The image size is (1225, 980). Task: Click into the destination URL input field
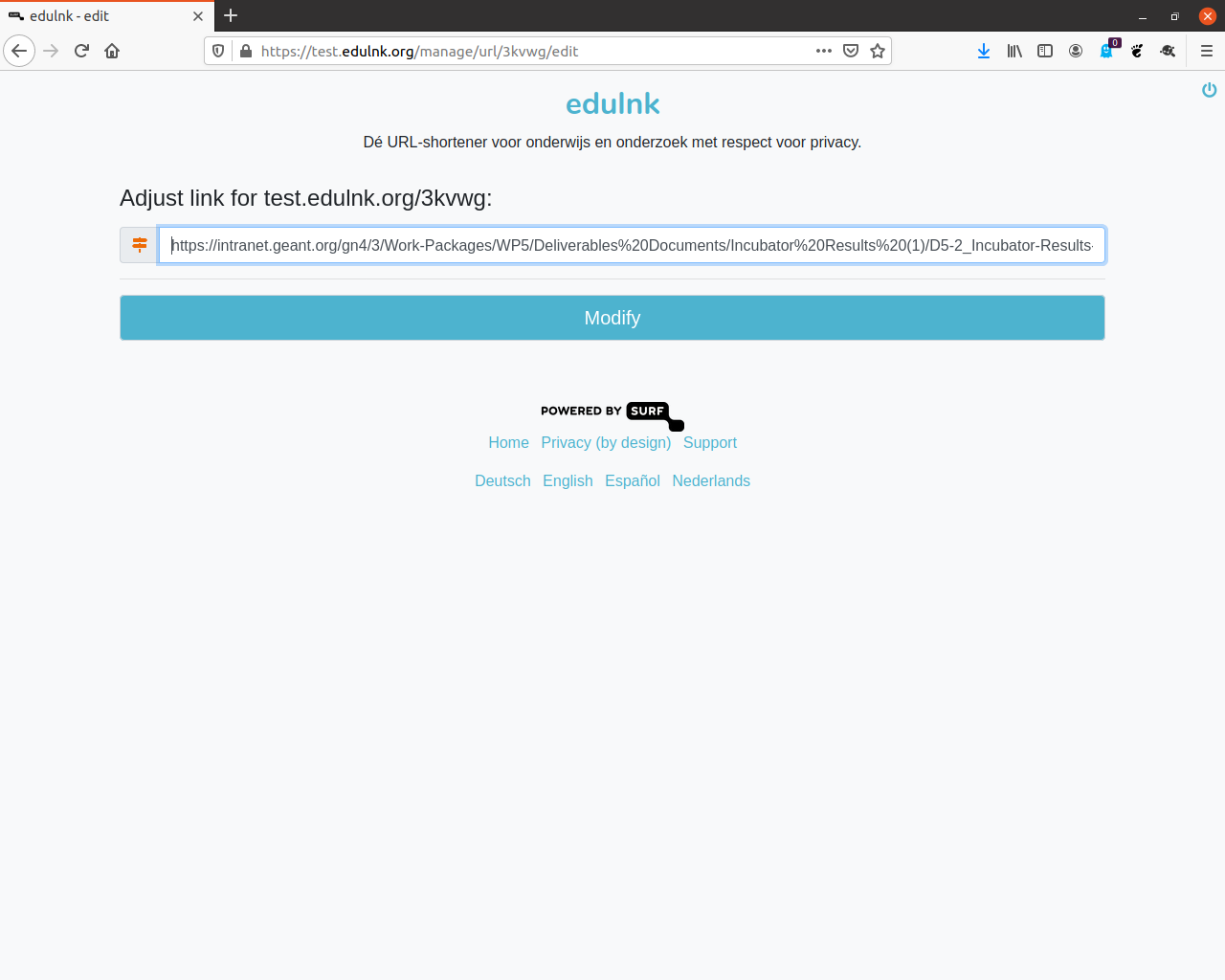(x=632, y=245)
